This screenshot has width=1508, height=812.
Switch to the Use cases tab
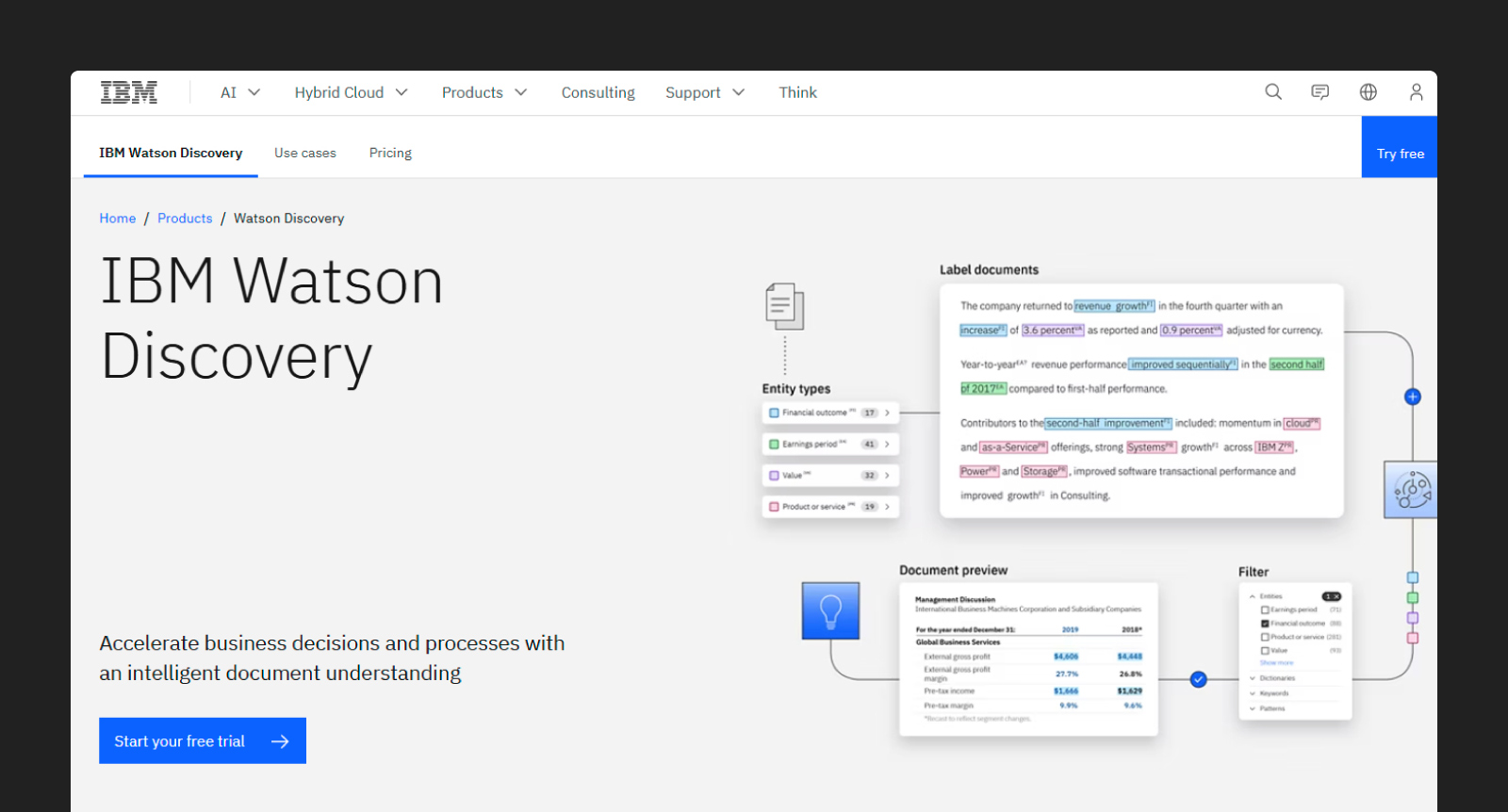305,153
